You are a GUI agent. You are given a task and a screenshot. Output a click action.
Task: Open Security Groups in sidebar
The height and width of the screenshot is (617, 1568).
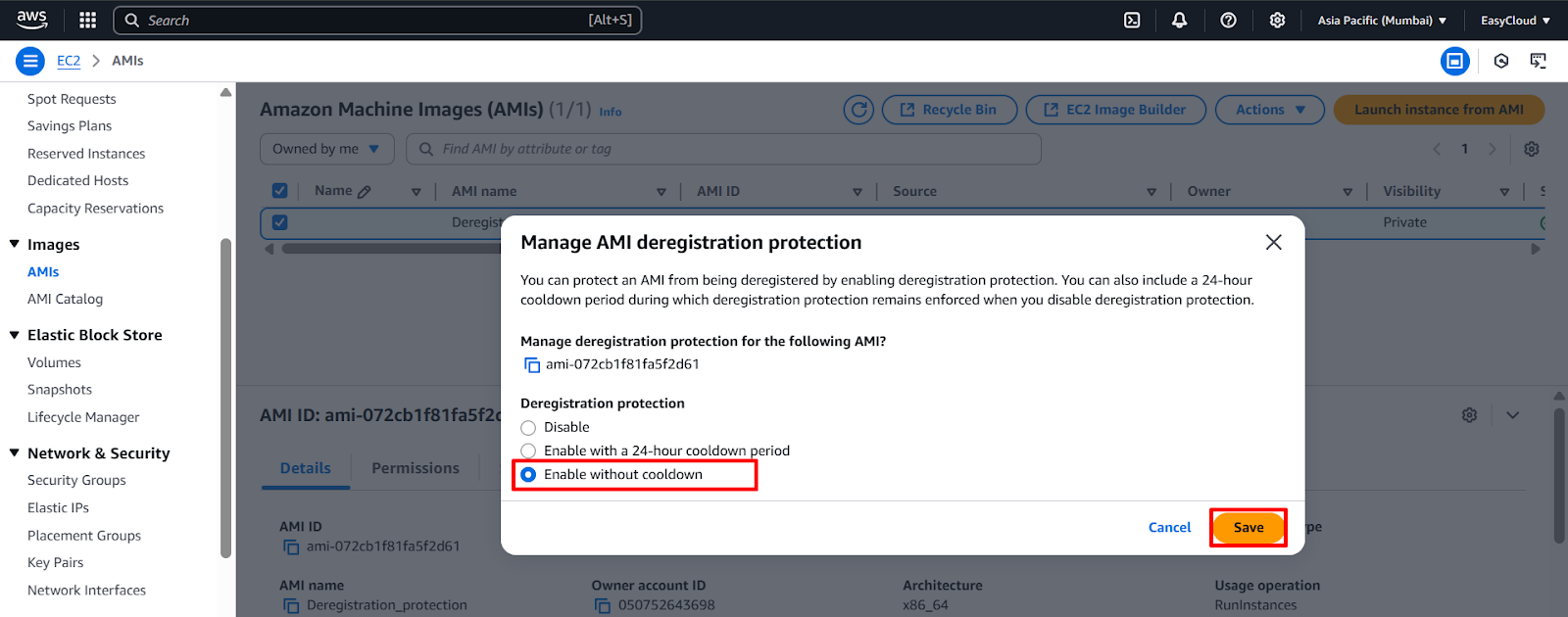pos(76,480)
